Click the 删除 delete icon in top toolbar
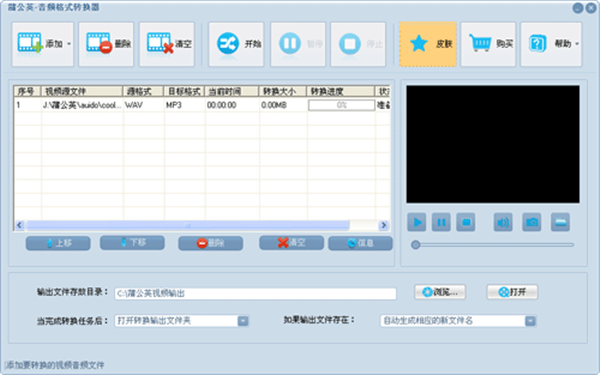Viewport: 600px width, 375px height. [x=99, y=43]
